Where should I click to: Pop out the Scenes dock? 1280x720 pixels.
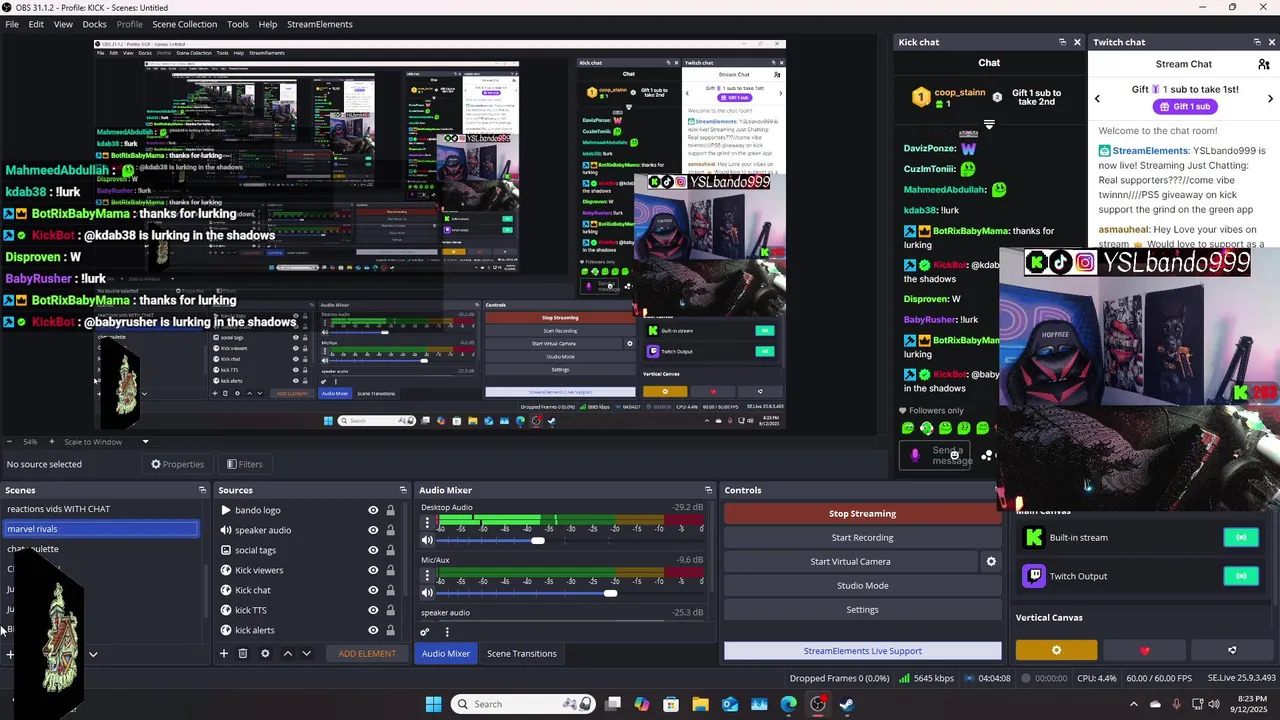click(x=202, y=490)
